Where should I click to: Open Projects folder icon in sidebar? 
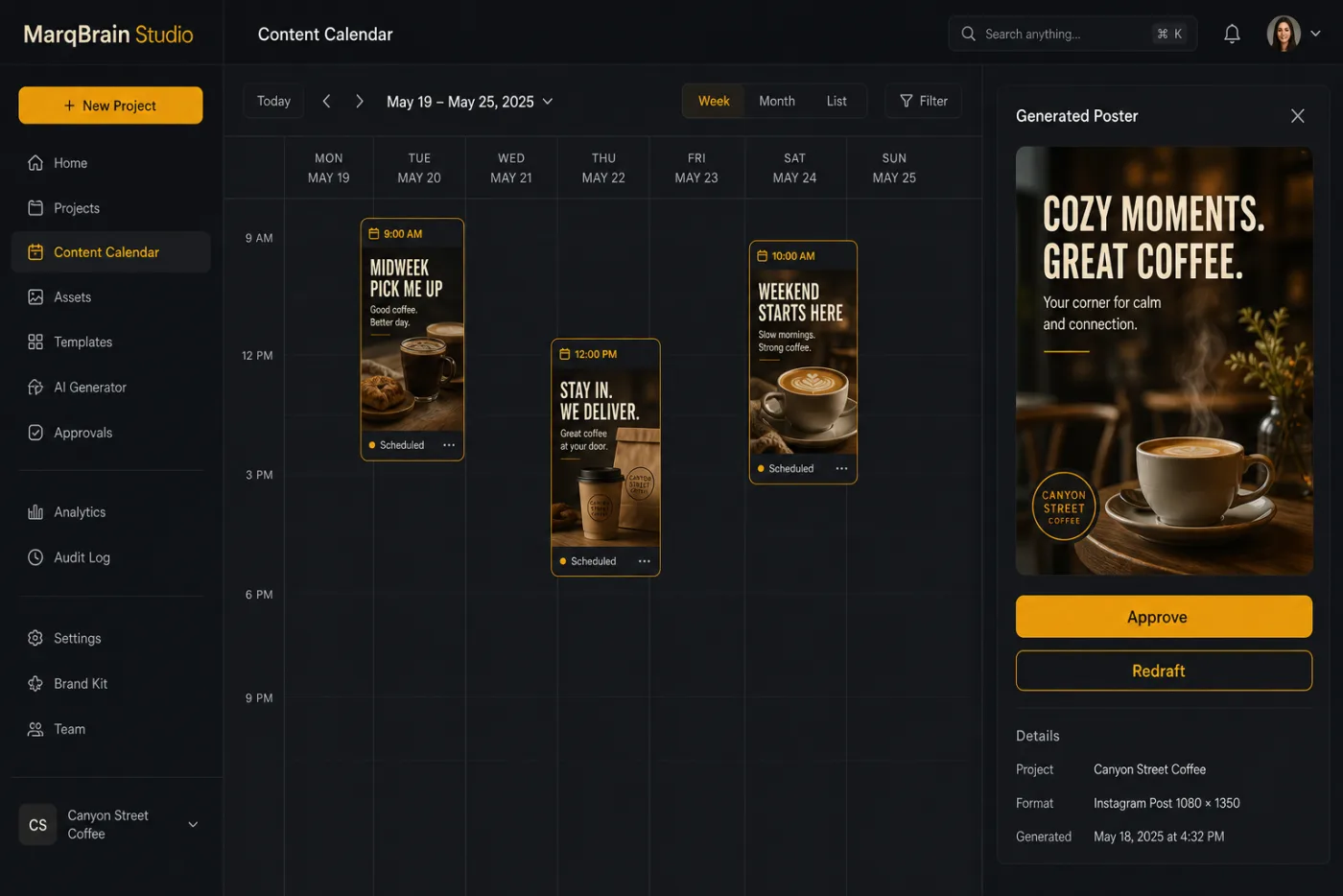[x=35, y=208]
